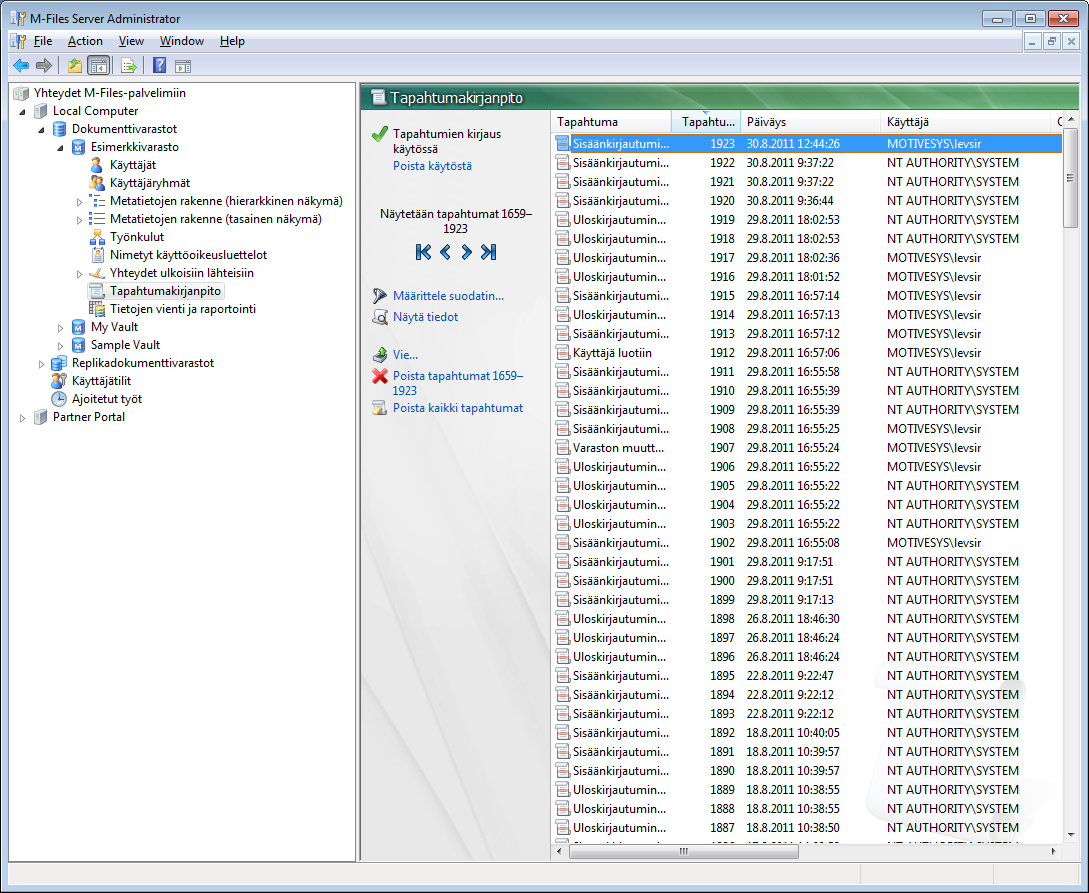Click the red X delete events icon
This screenshot has width=1089, height=893.
pyautogui.click(x=379, y=376)
